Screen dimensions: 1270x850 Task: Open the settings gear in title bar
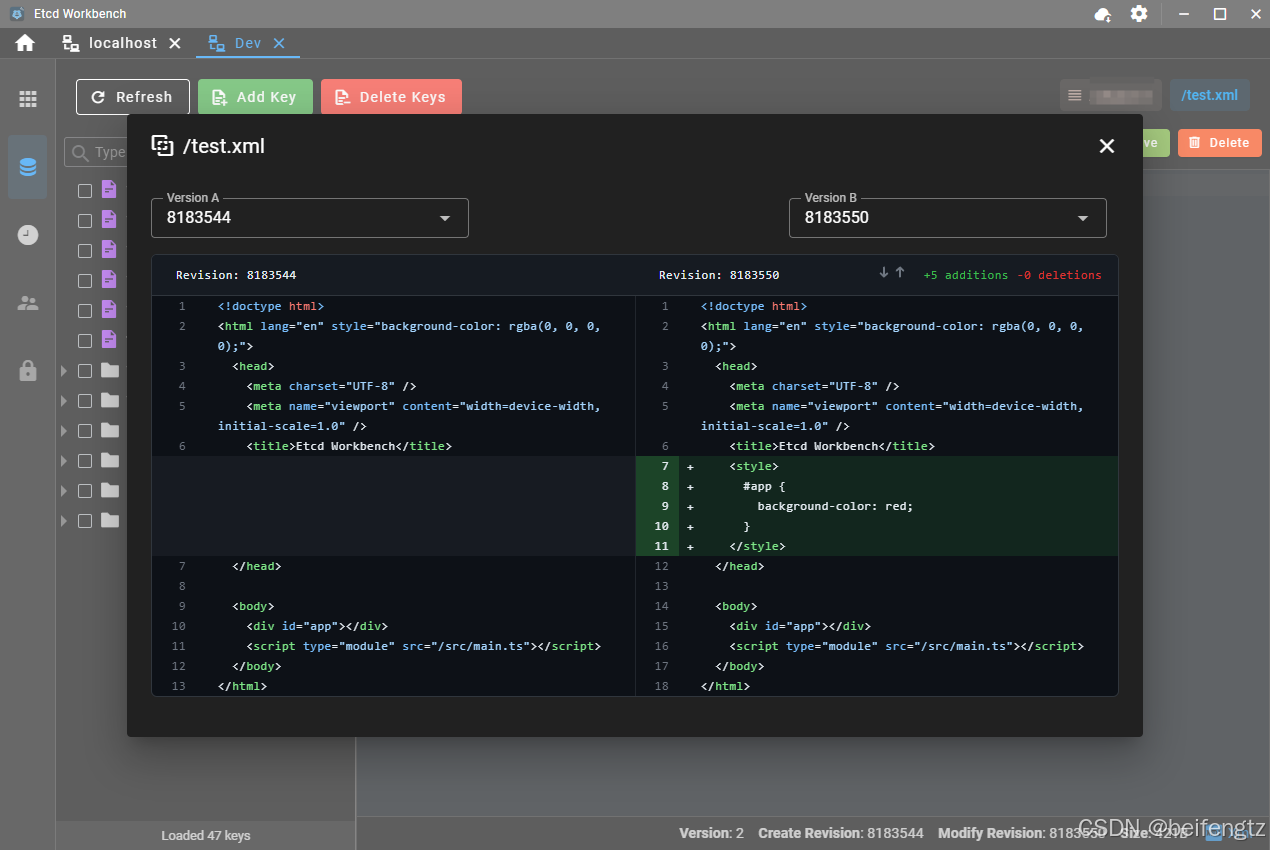(x=1139, y=14)
